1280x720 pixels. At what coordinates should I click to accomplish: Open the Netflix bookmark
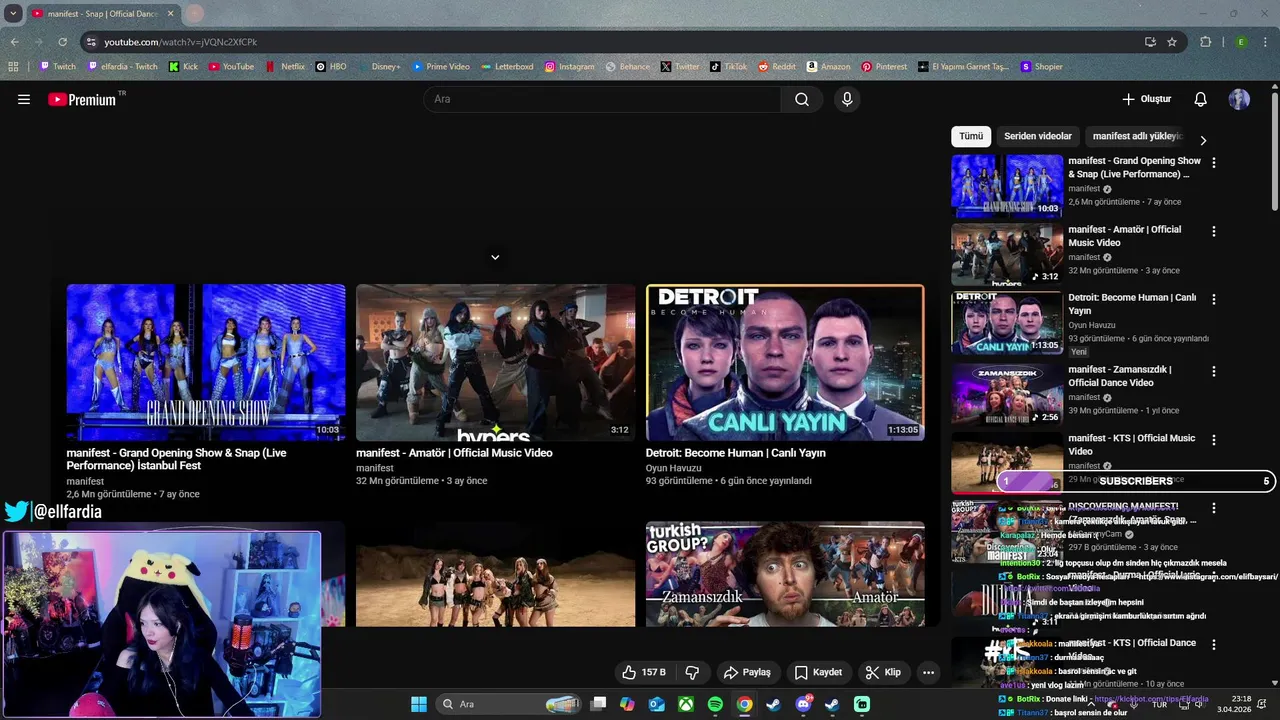(286, 67)
